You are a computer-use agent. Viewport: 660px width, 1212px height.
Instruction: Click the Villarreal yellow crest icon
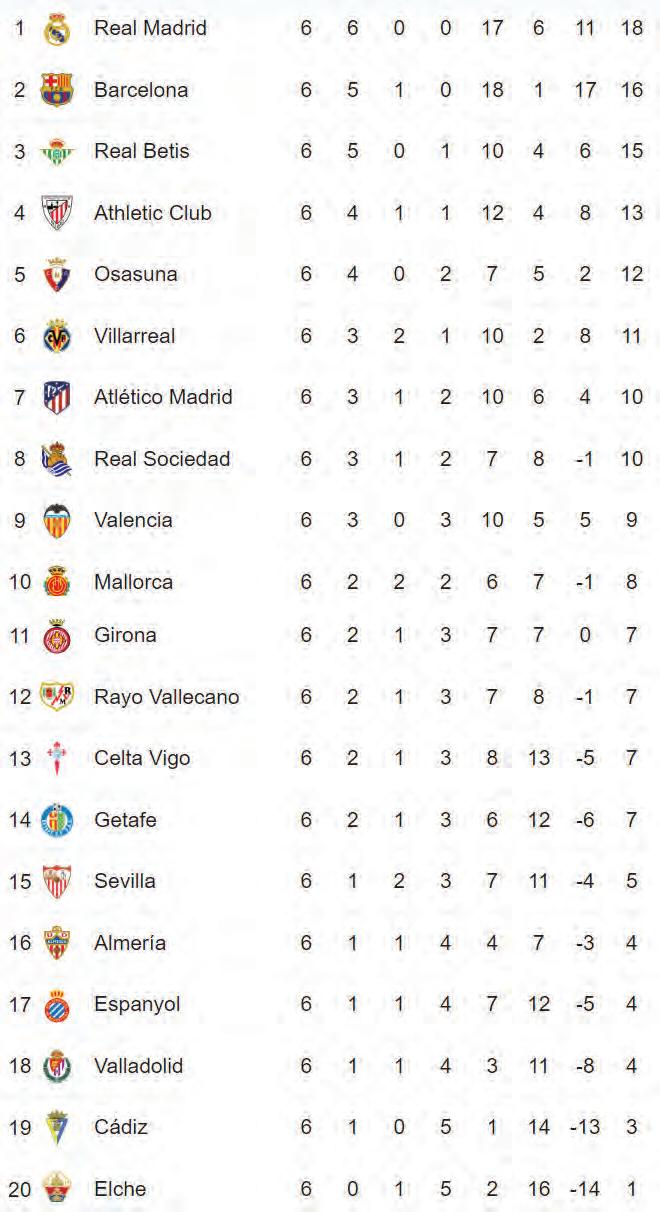click(x=56, y=337)
